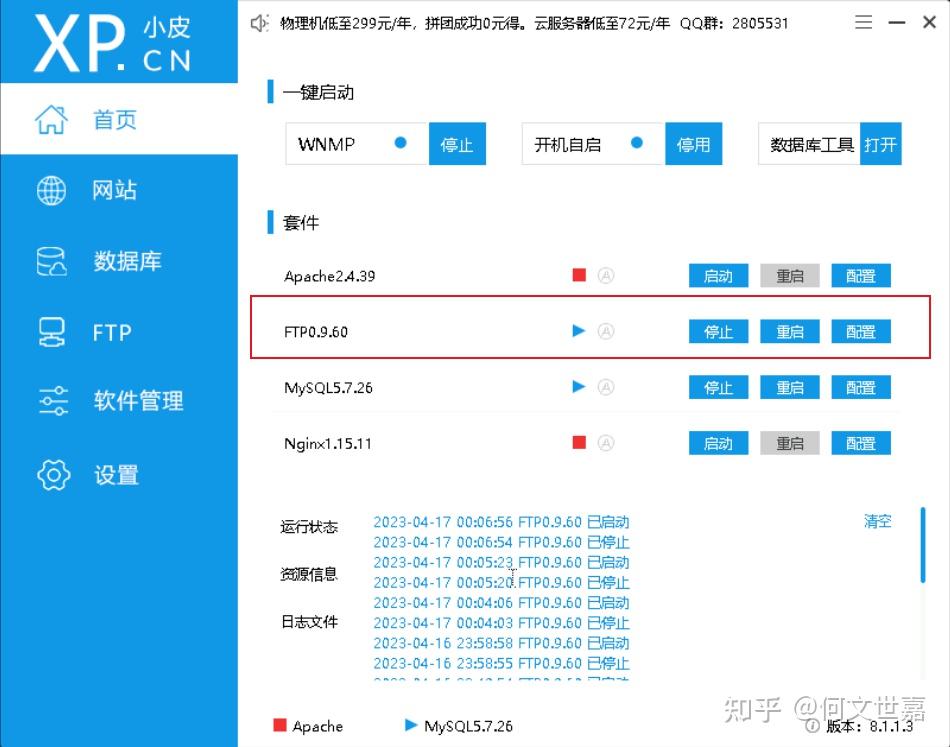Screen dimensions: 950x747
Task: Click 清空 to clear the log list
Action: click(876, 521)
